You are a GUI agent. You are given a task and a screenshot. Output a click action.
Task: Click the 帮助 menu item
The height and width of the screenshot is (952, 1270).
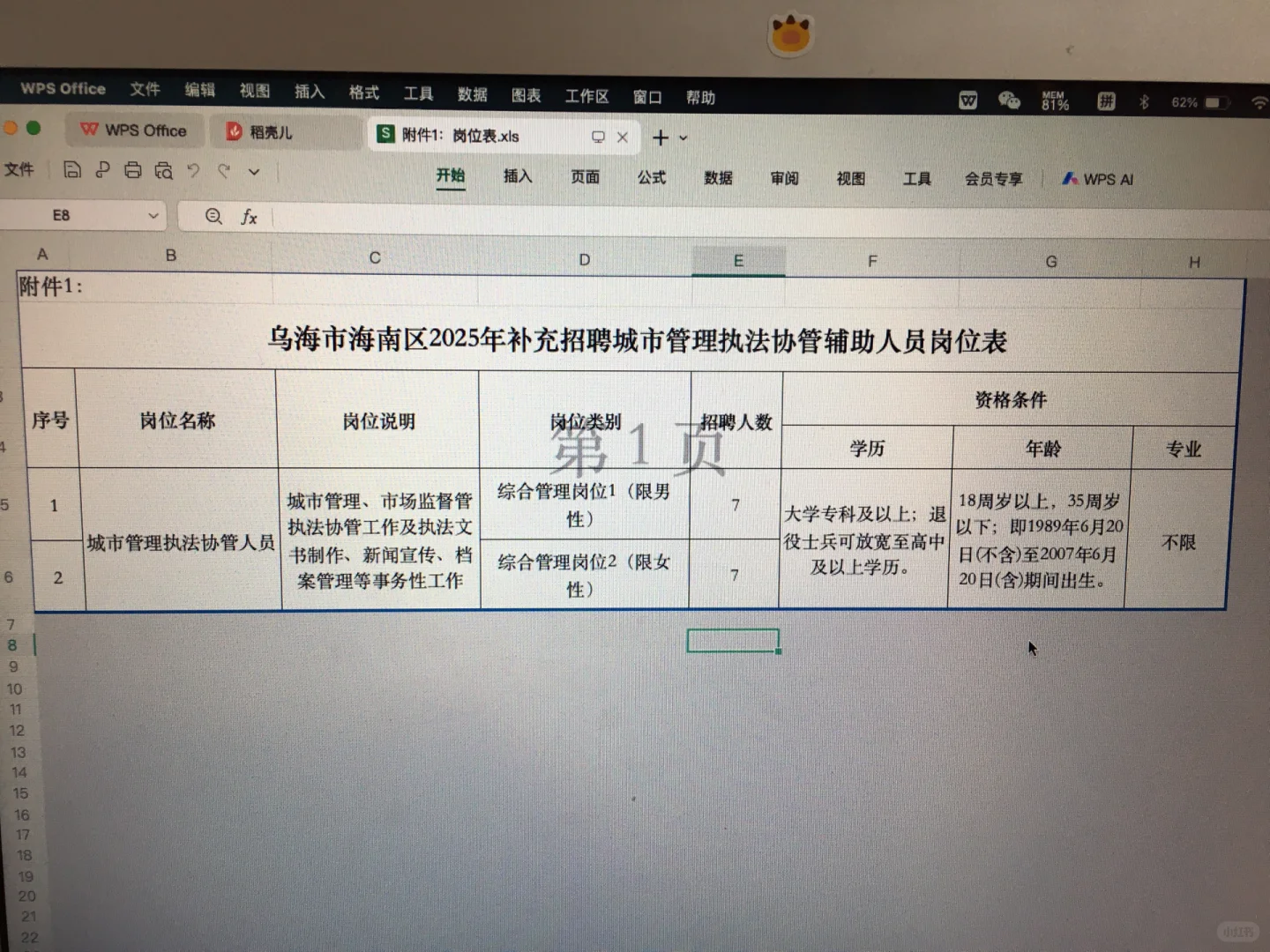point(700,97)
